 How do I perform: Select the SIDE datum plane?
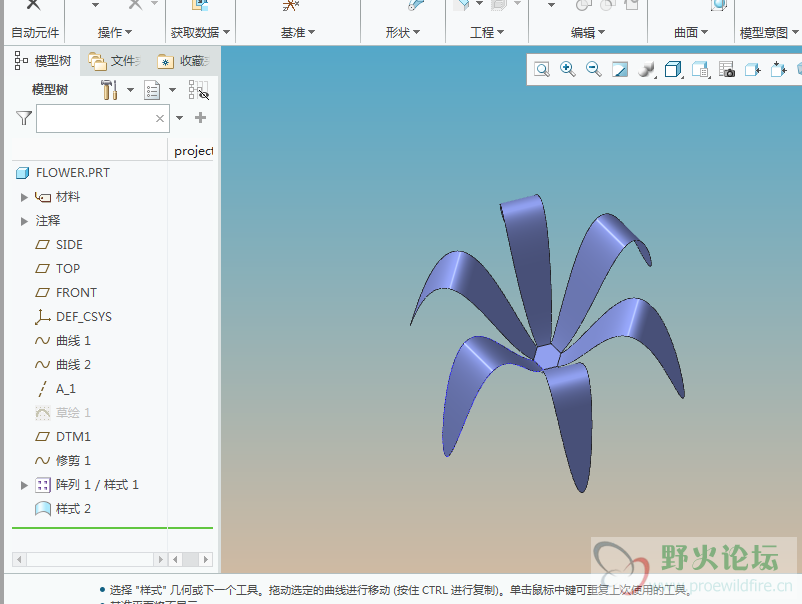coord(69,244)
